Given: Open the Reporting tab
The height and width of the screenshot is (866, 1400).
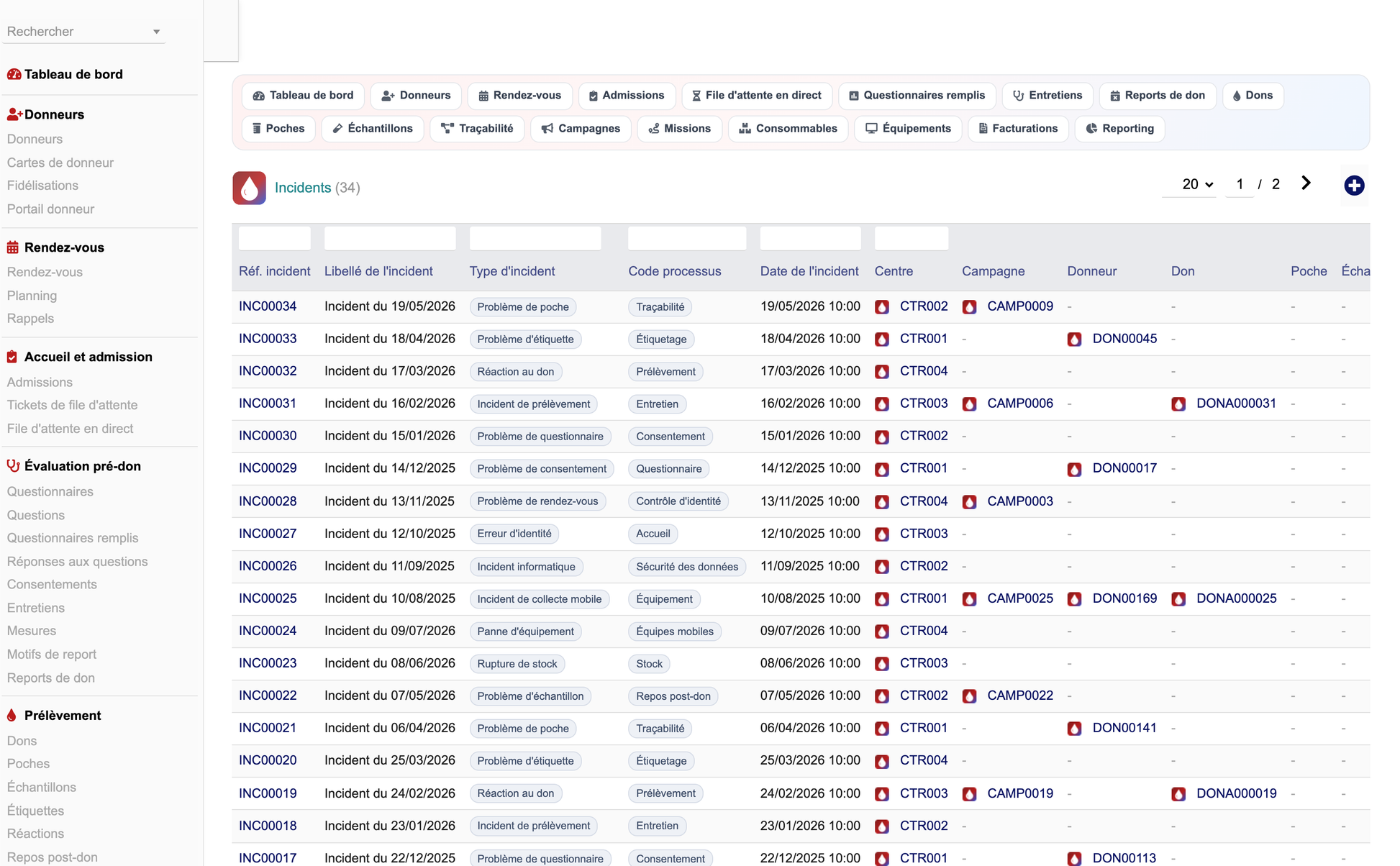Looking at the screenshot, I should 1119,129.
